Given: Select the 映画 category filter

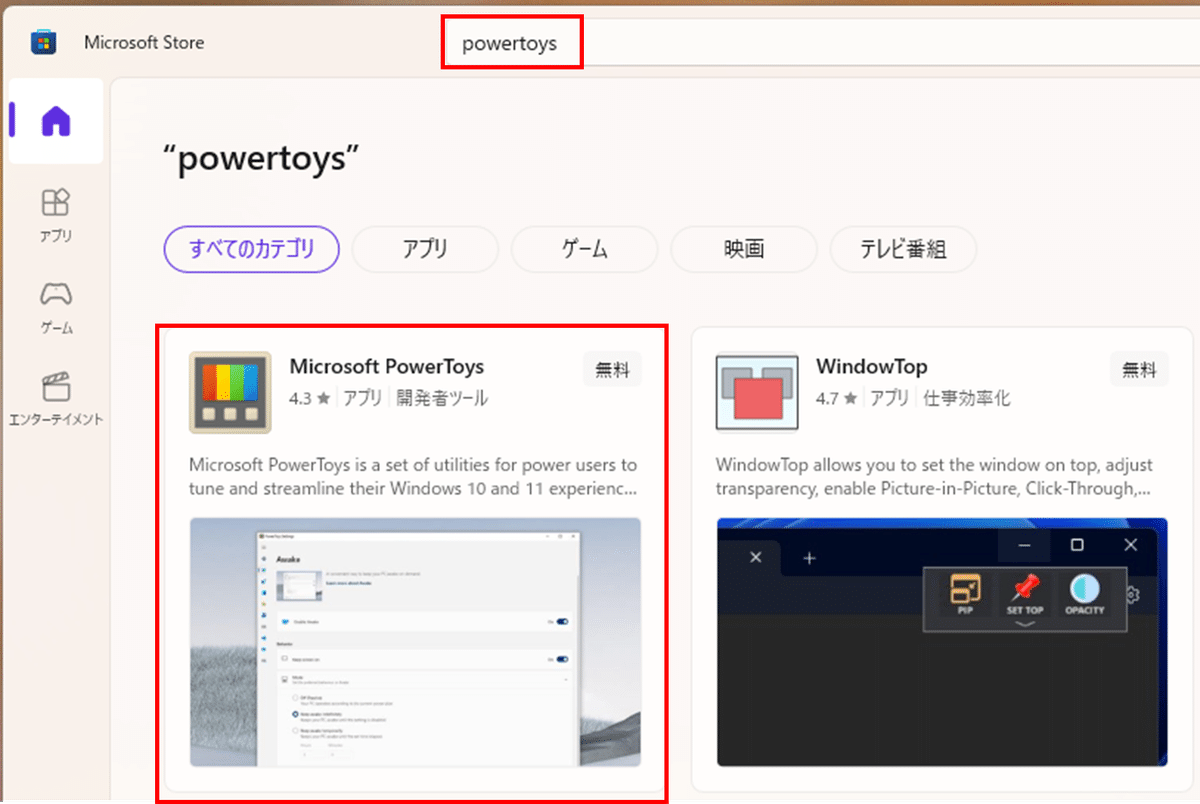Looking at the screenshot, I should coord(744,249).
